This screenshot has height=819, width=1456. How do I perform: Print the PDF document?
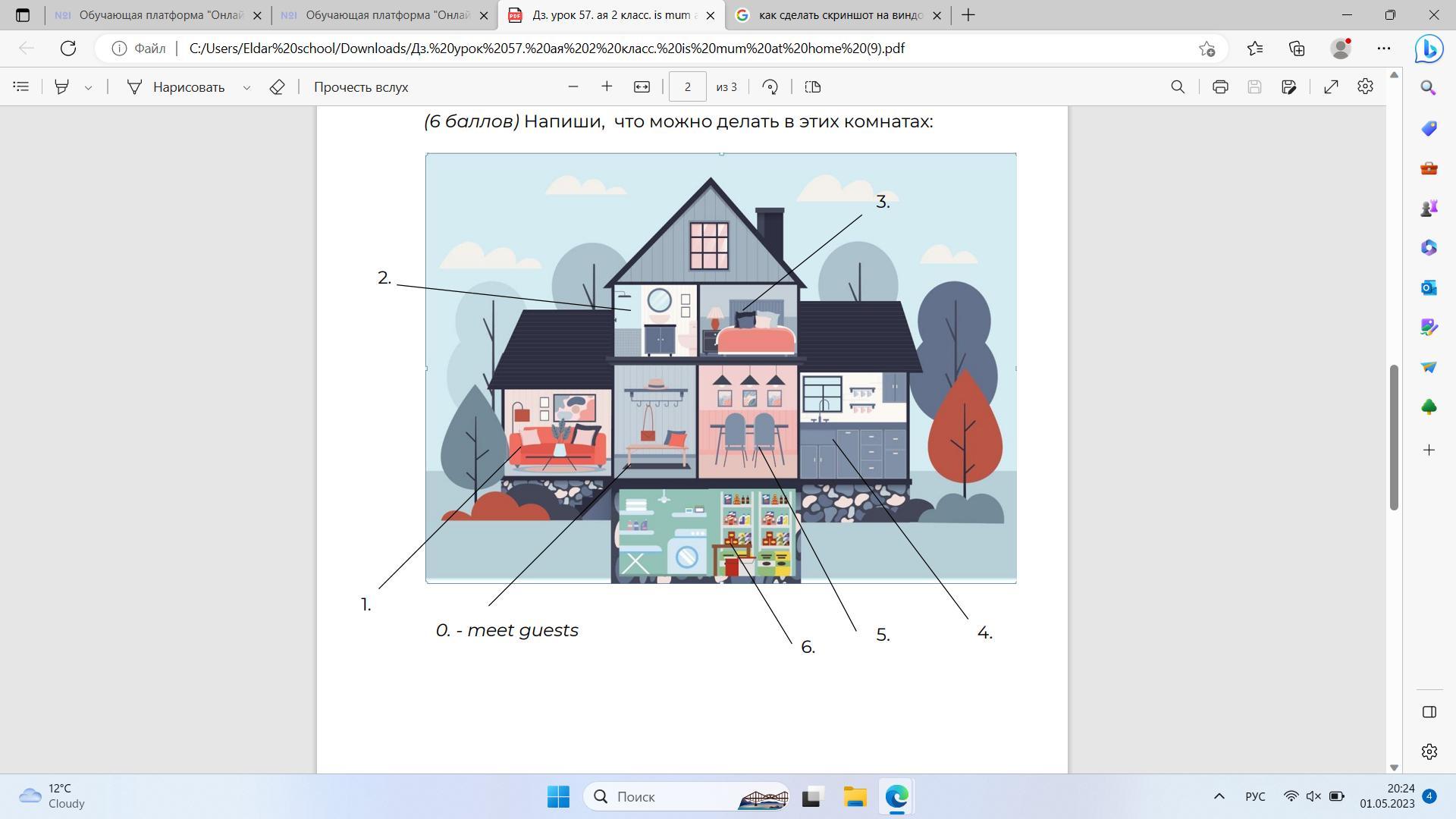click(x=1220, y=86)
